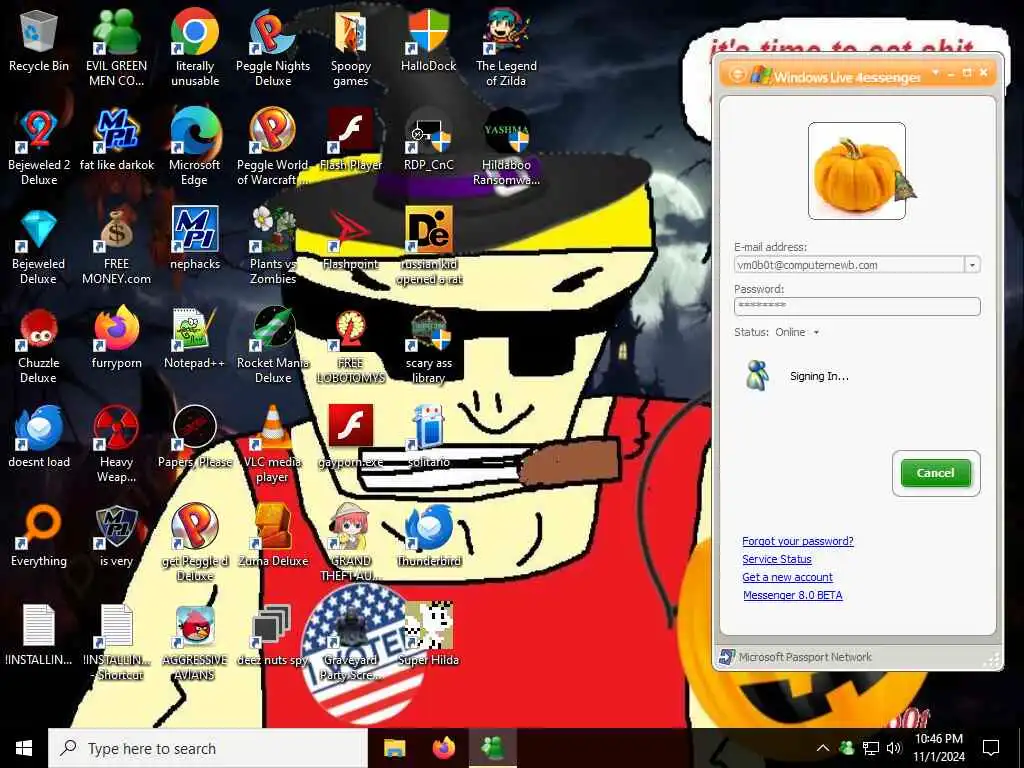The height and width of the screenshot is (768, 1024).
Task: Select the Peggle Nights Deluxe shortcut
Action: pos(273,33)
